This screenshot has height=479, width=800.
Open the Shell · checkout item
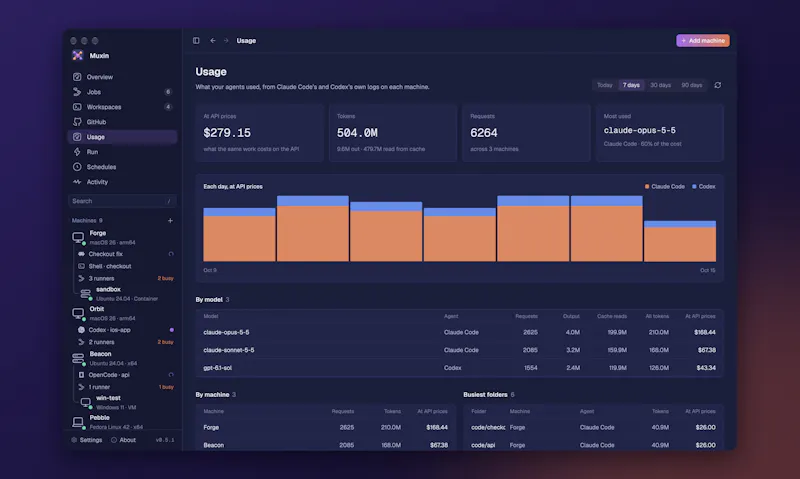pyautogui.click(x=125, y=266)
